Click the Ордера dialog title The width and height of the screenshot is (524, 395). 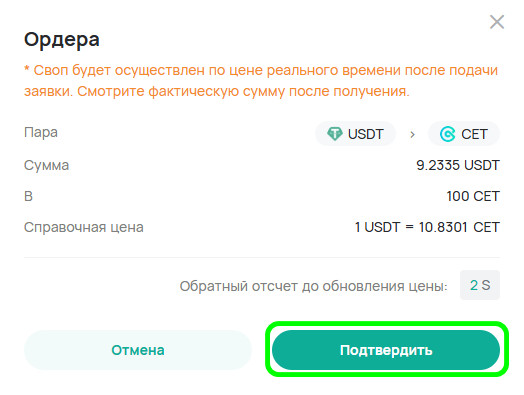pos(62,40)
